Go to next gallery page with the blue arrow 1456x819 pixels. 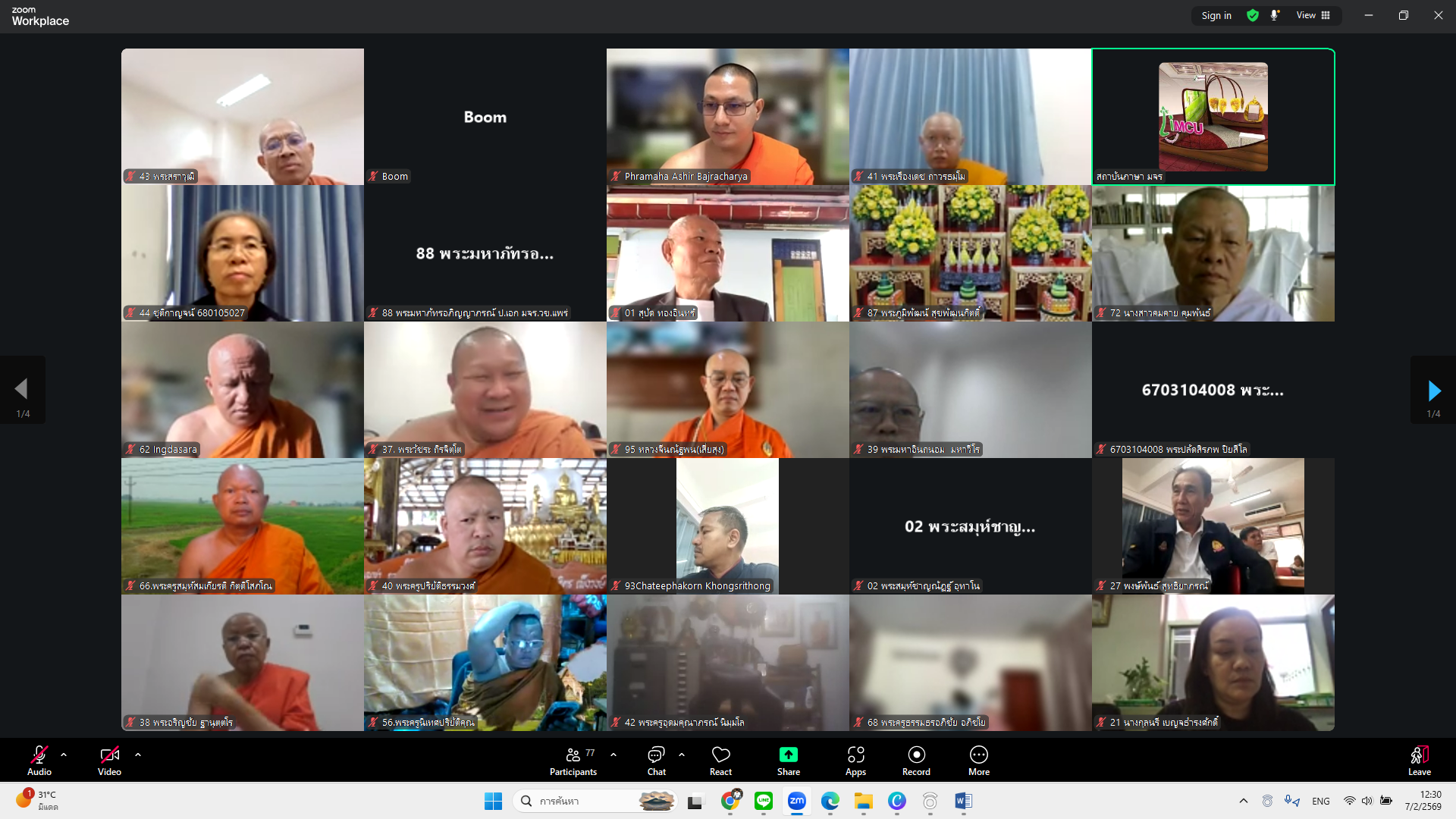pos(1433,391)
